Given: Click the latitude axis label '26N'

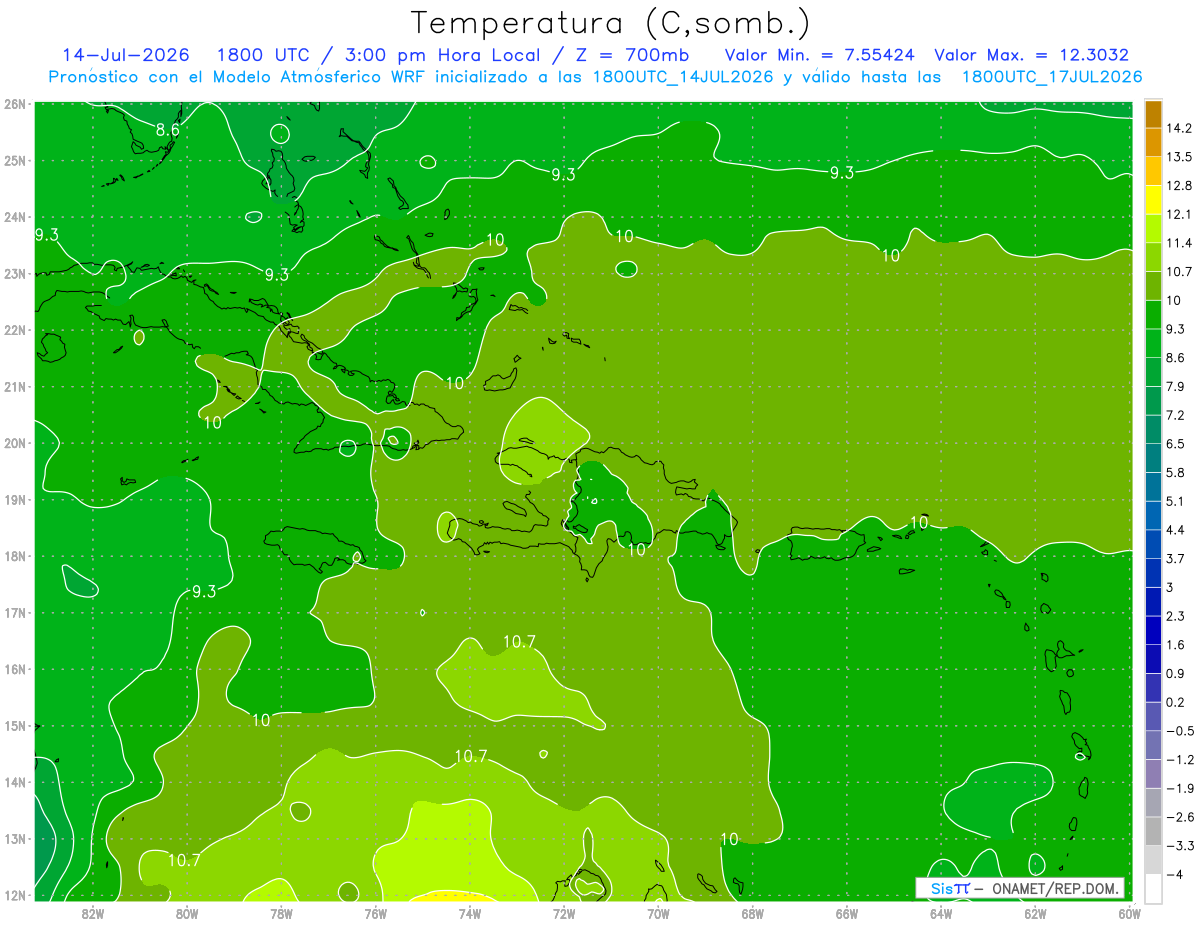Looking at the screenshot, I should [x=15, y=103].
